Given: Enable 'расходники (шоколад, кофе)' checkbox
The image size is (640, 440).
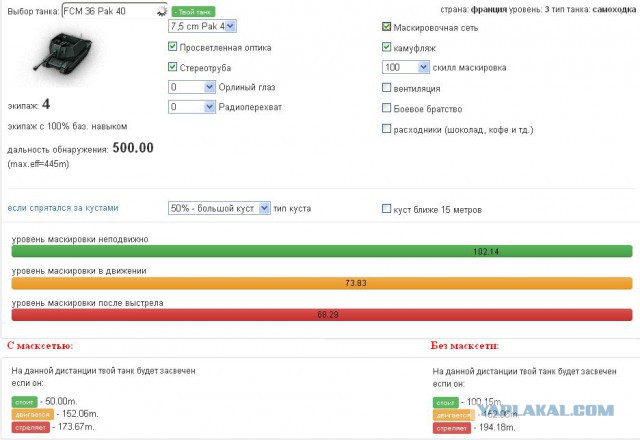Looking at the screenshot, I should (386, 129).
